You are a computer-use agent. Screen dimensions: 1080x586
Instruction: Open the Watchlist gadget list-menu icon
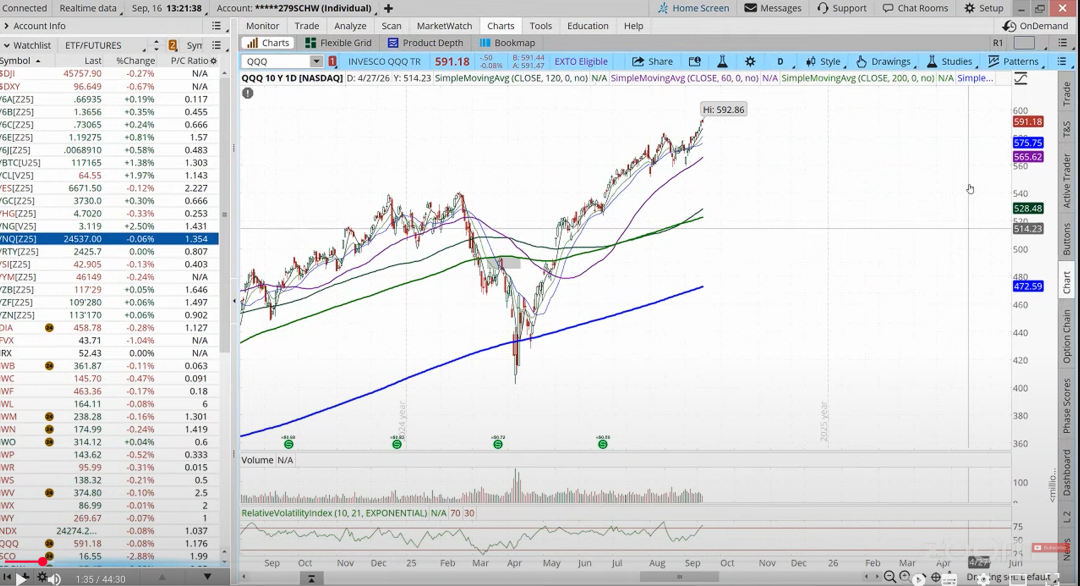coord(216,45)
